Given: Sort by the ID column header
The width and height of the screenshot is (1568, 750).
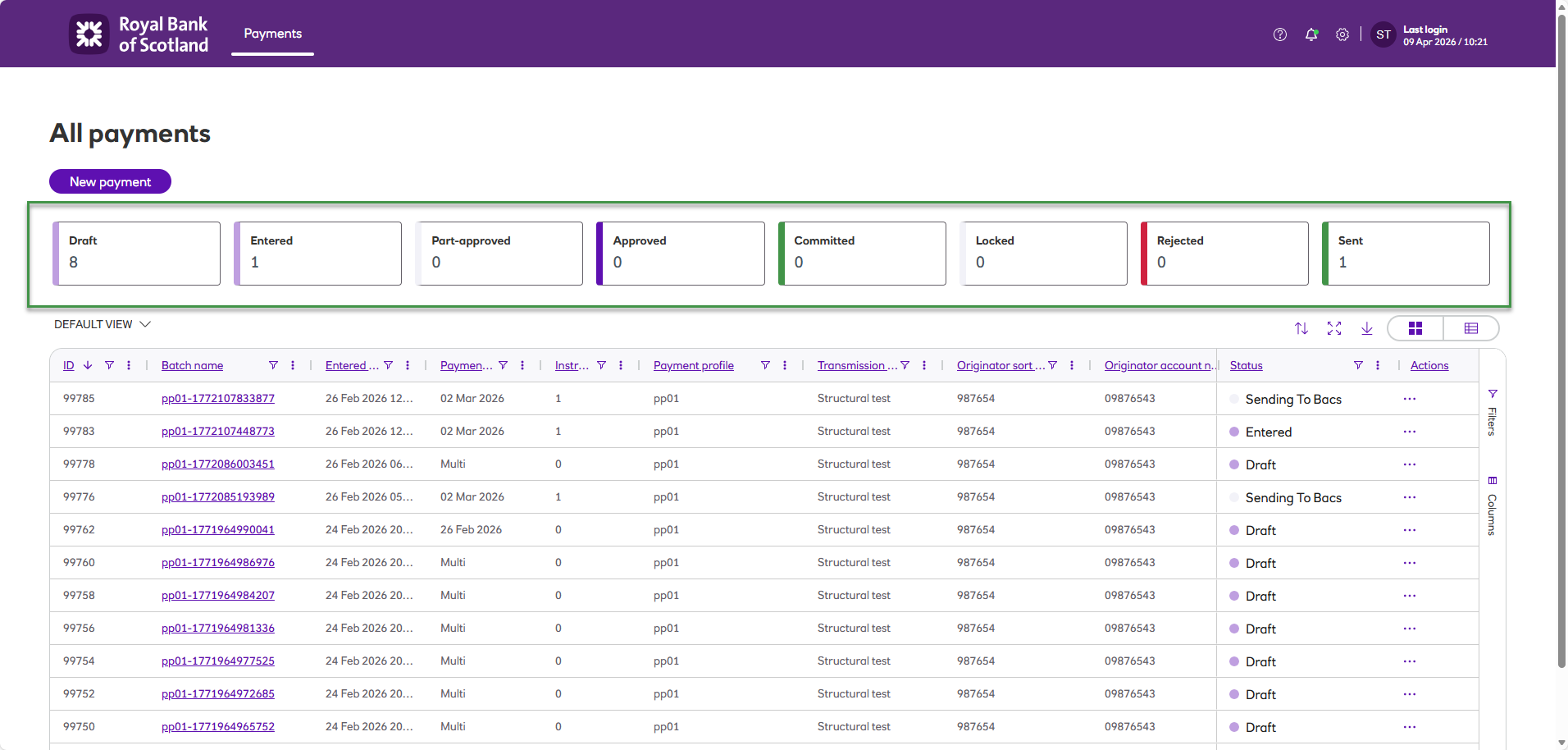Looking at the screenshot, I should pyautogui.click(x=69, y=365).
